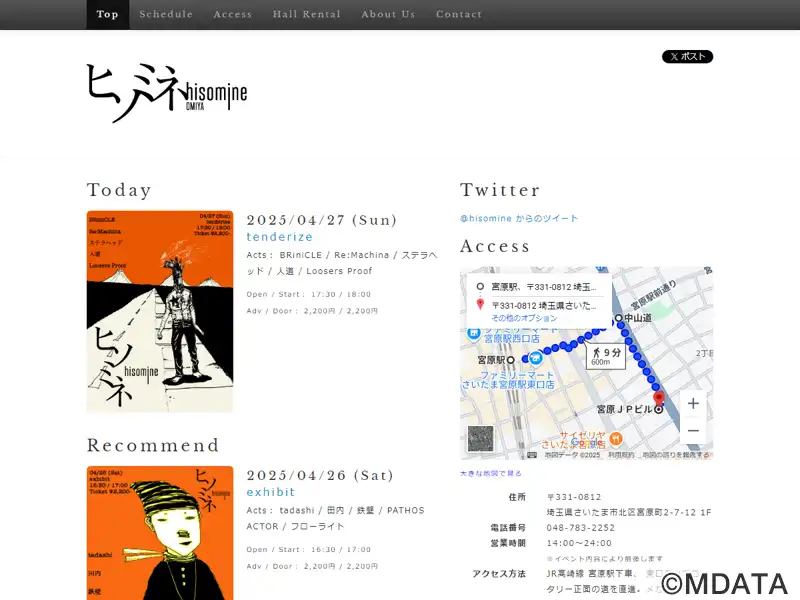The image size is (800, 600).
Task: Click the business hours 14:00～24:00
Action: pos(579,543)
